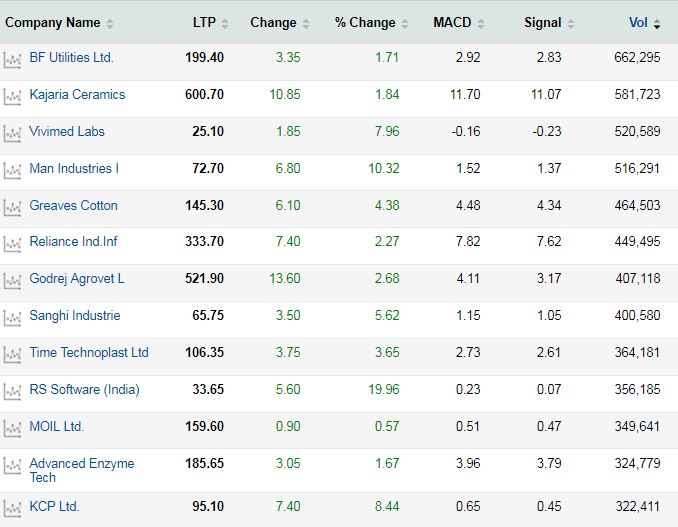Viewport: 678px width, 527px height.
Task: Select volume value 364,181
Action: click(x=637, y=353)
